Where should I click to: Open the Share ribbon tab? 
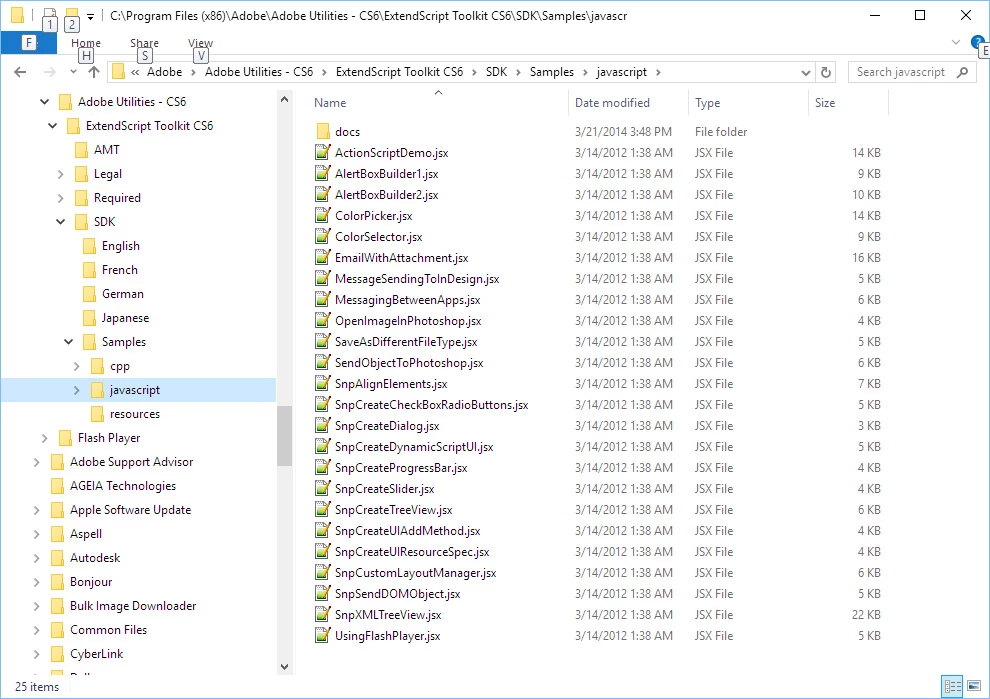tap(144, 42)
